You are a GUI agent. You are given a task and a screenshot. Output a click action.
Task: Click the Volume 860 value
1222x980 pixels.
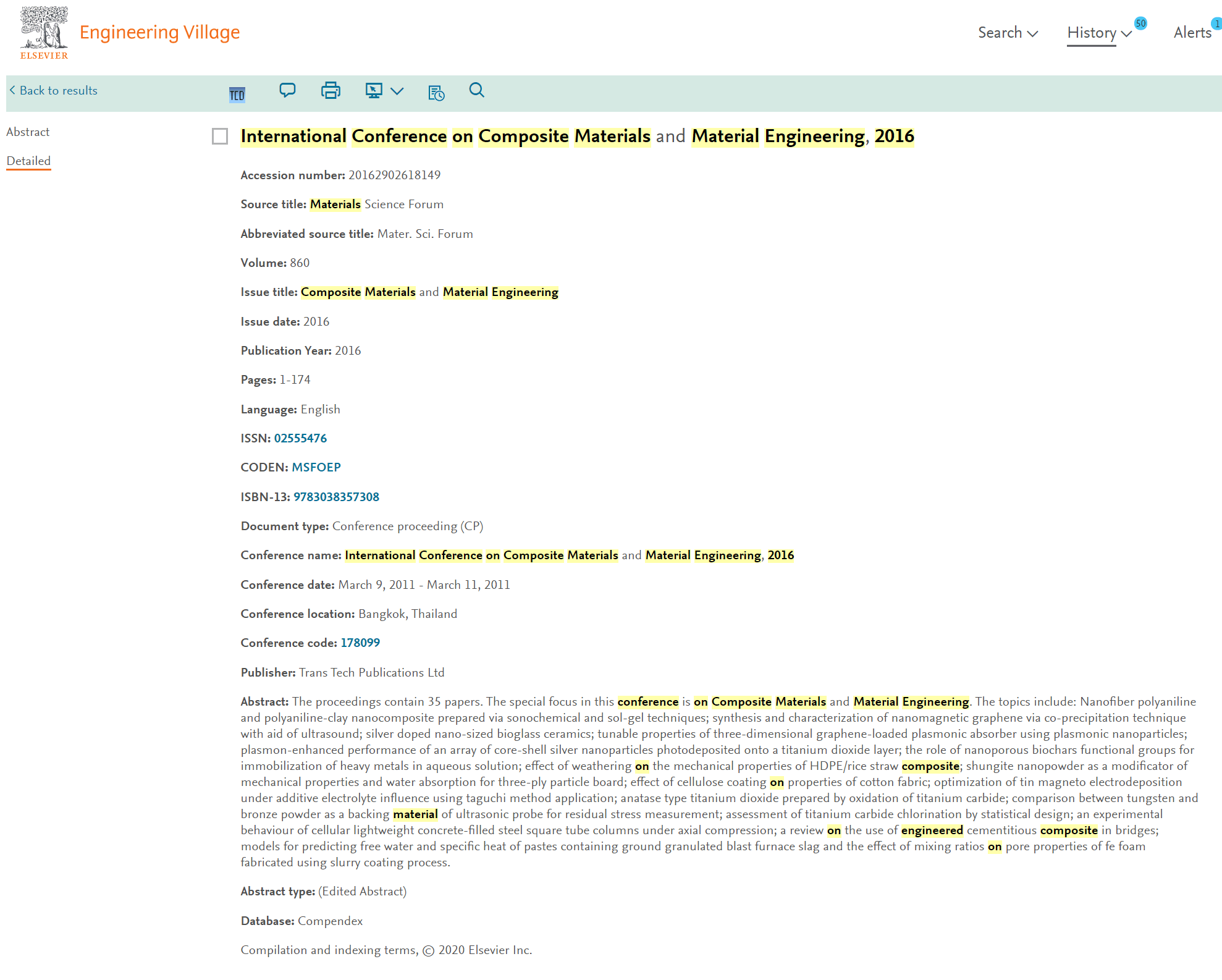[300, 263]
